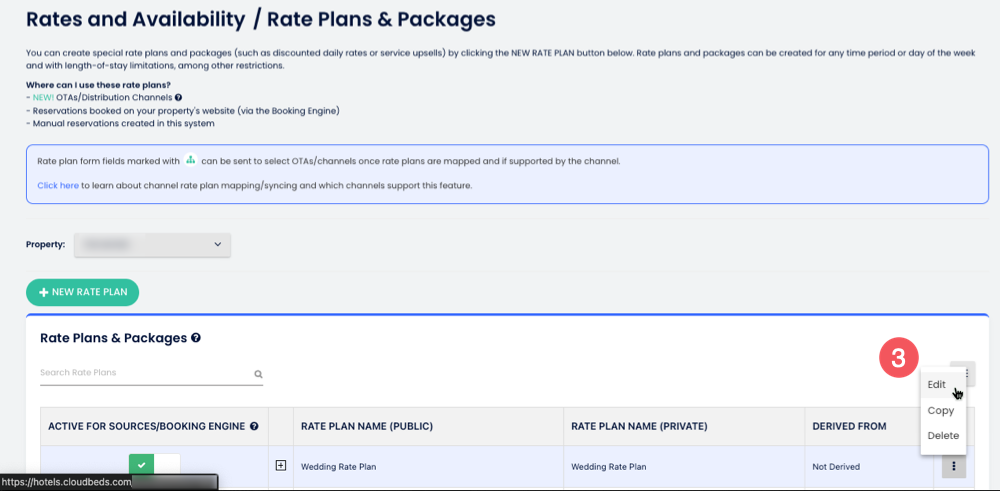Click three-dot options icon above the table

[x=965, y=373]
